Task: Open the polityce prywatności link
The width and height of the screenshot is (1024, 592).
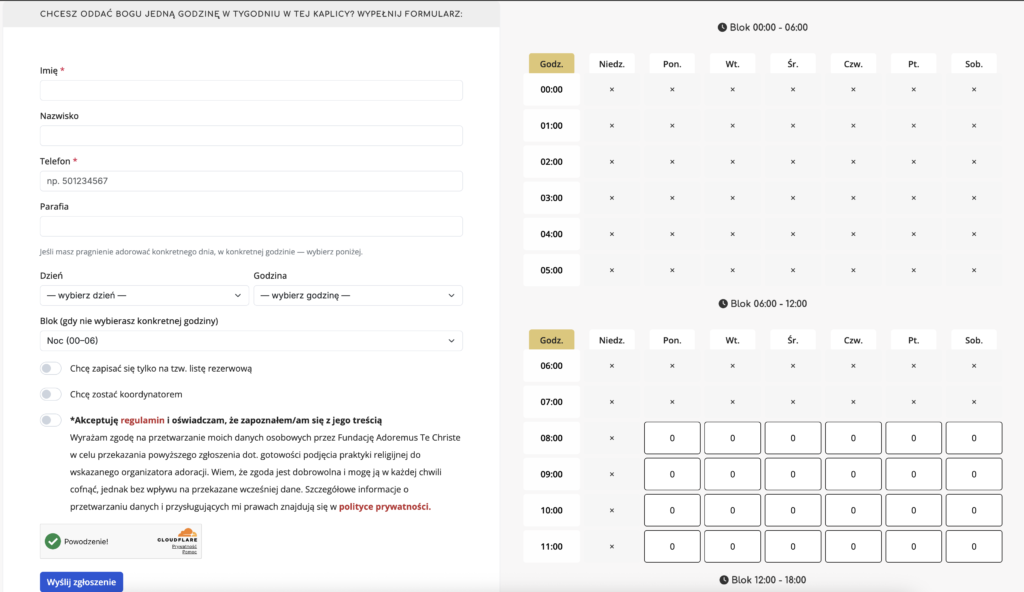Action: (385, 506)
